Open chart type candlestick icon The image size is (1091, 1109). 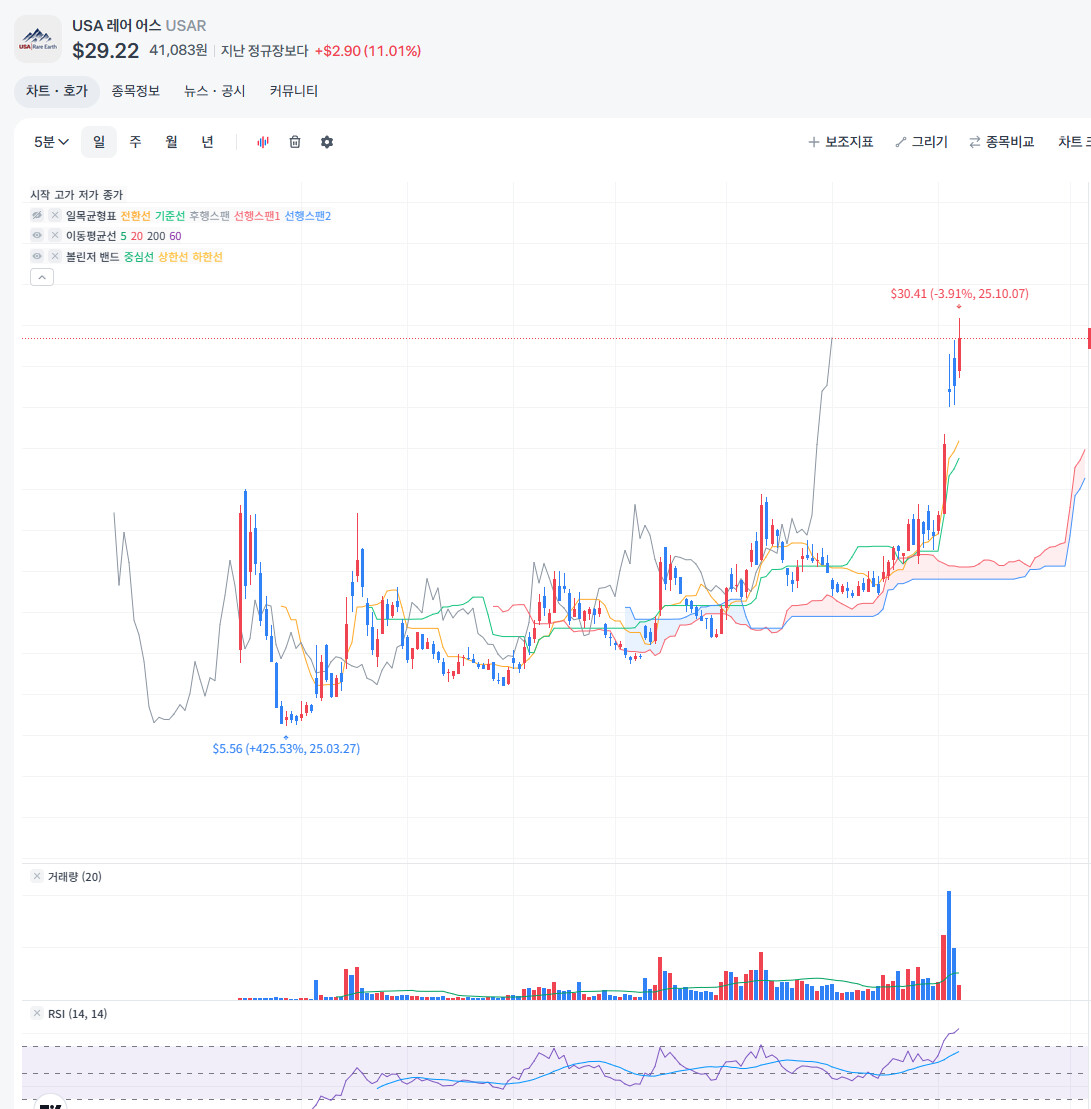coord(262,142)
